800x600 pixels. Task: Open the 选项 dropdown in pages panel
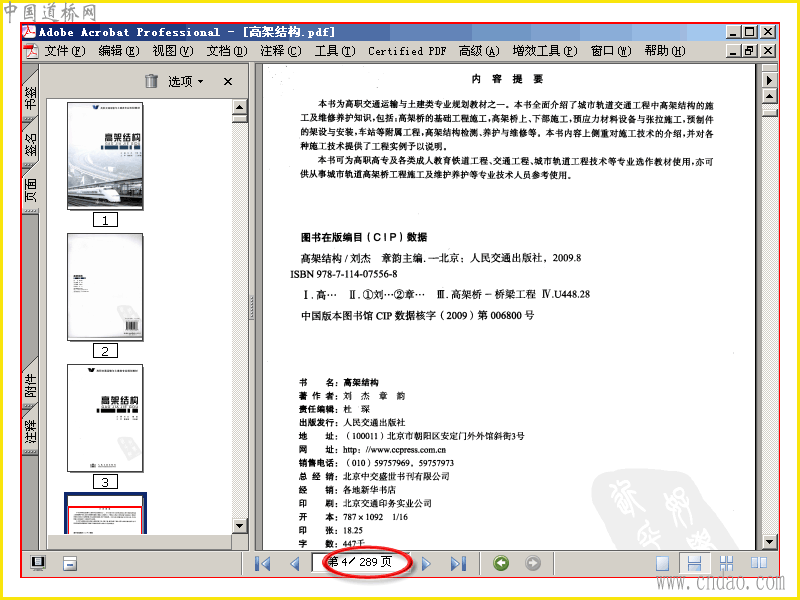point(186,81)
